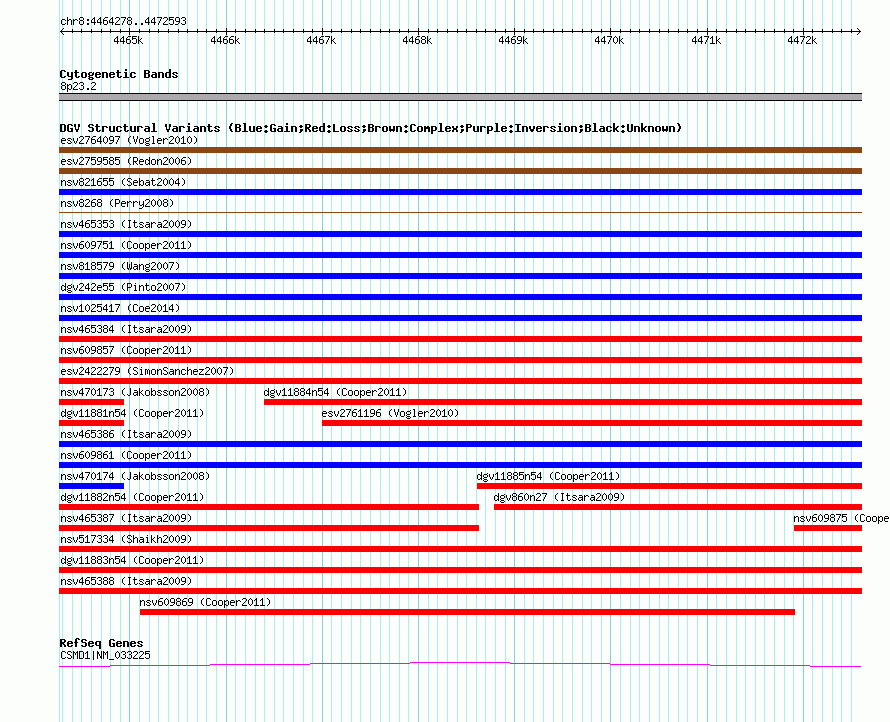Screen dimensions: 890x722
Task: Click the red bar under dgv860n27
Action: pyautogui.click(x=678, y=507)
